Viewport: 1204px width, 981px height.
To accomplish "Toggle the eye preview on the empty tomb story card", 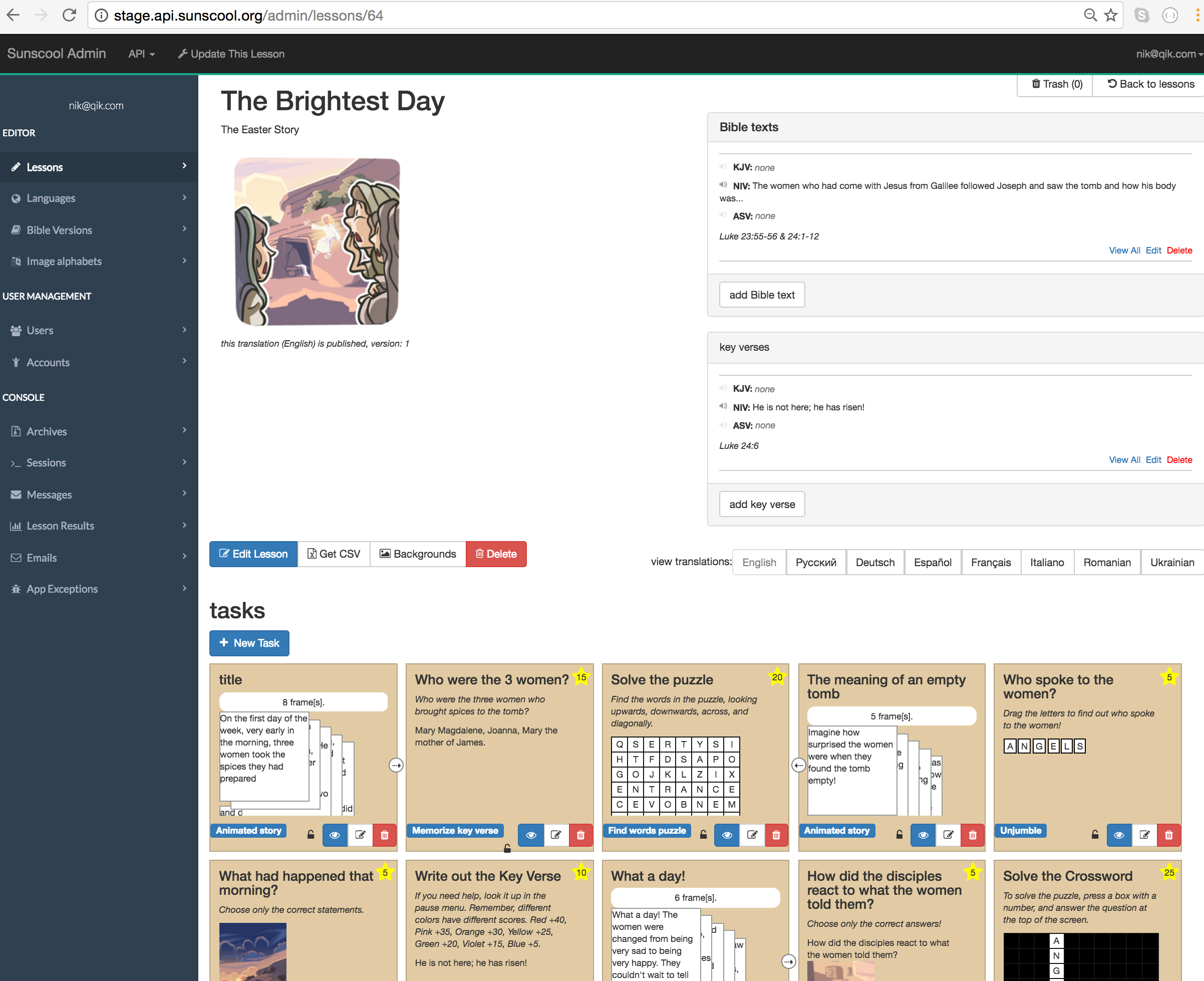I will point(924,835).
